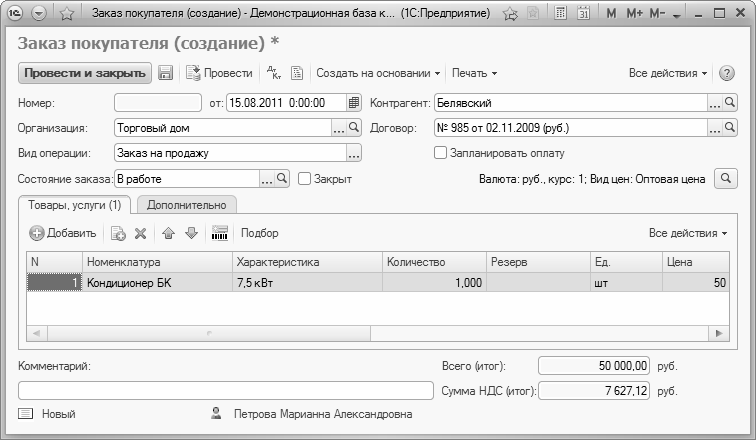Enable the Запланировать оплату checkbox

440,153
